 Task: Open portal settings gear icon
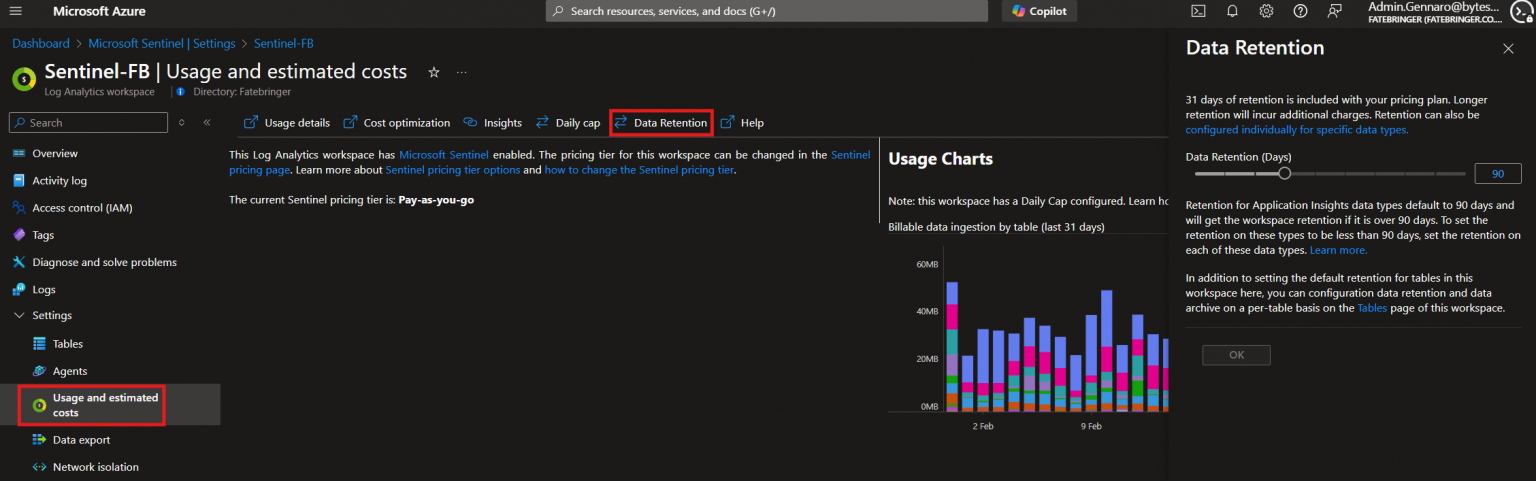[x=1266, y=11]
